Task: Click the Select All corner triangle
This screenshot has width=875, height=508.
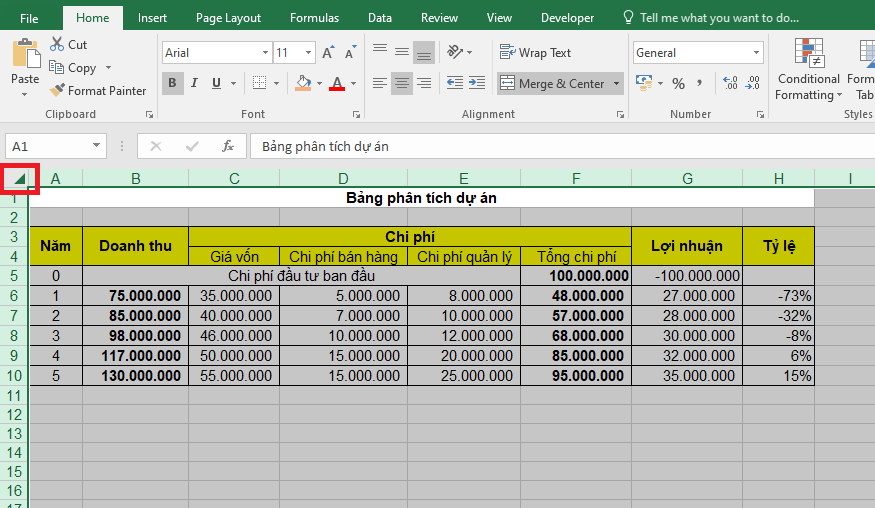Action: (20, 179)
